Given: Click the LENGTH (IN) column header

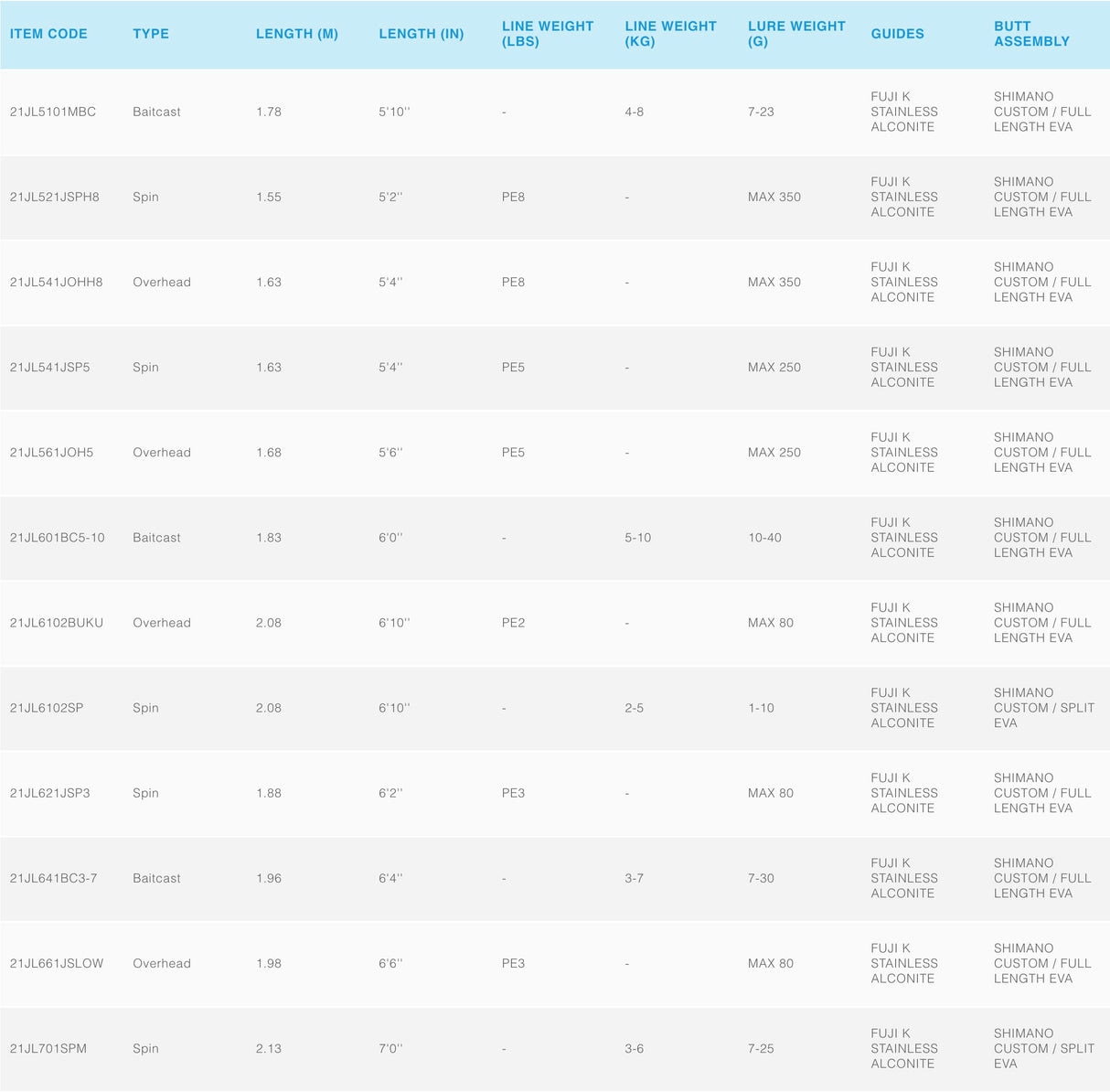Looking at the screenshot, I should pos(422,34).
